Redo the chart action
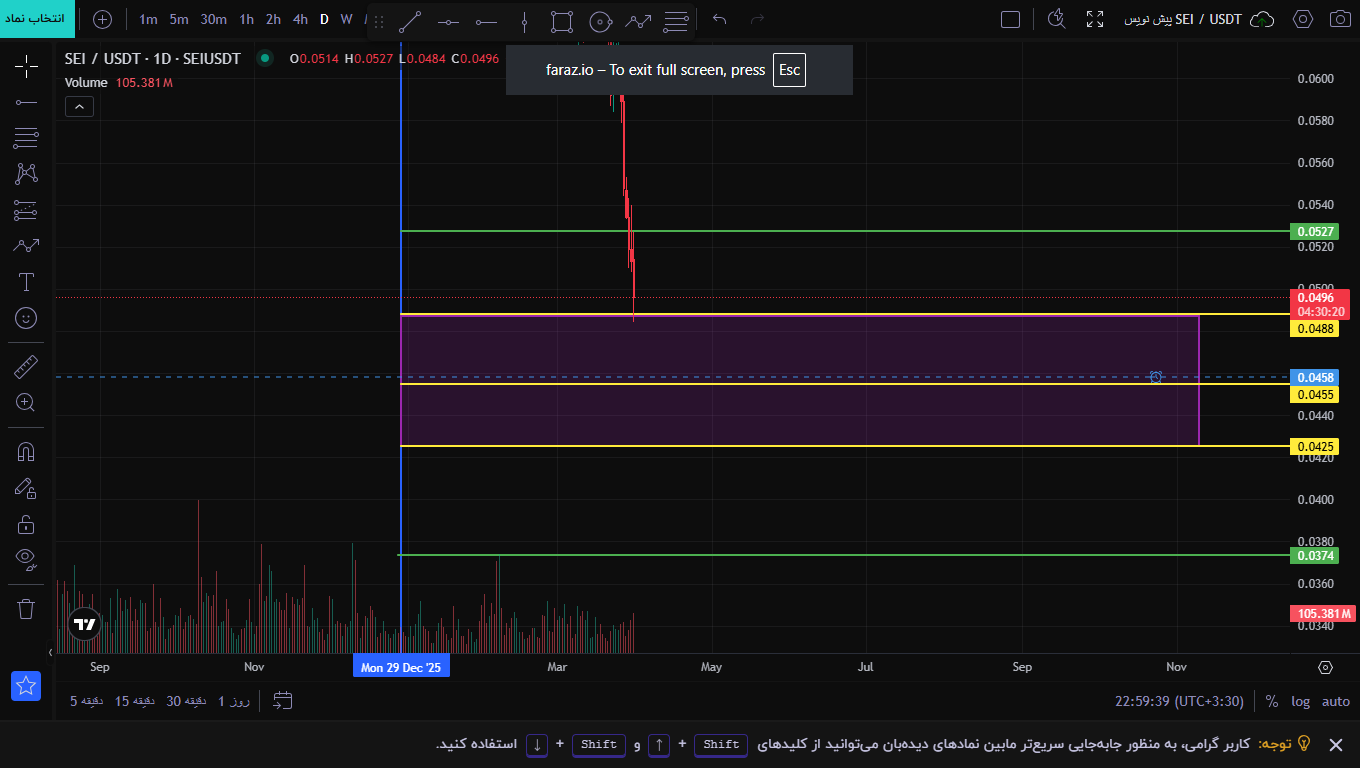 (757, 19)
